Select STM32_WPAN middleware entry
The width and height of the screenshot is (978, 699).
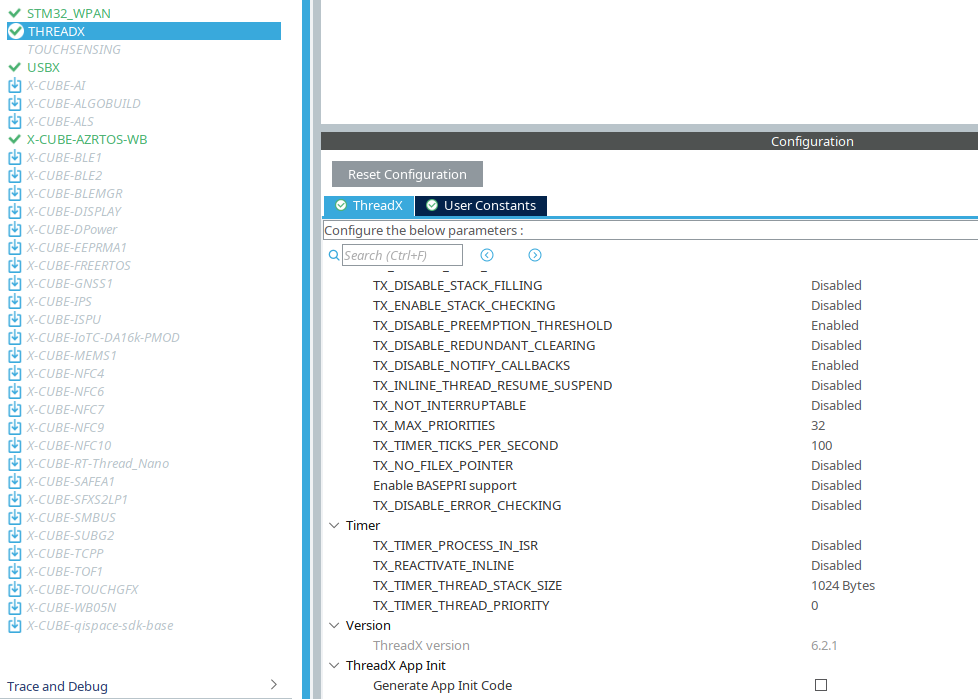point(69,13)
